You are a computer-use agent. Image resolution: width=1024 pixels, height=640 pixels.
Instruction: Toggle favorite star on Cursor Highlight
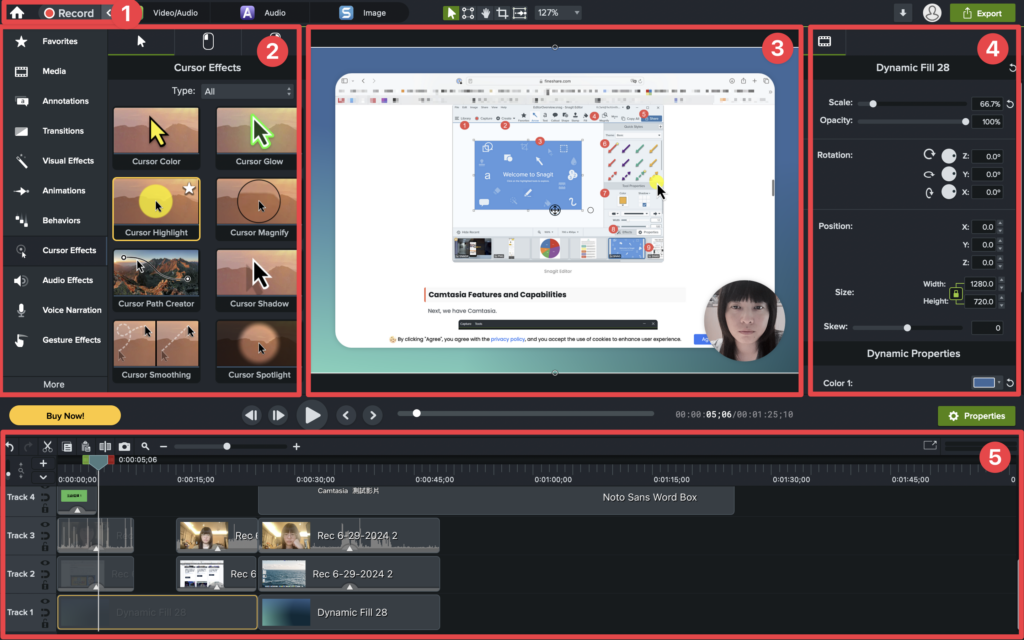189,189
